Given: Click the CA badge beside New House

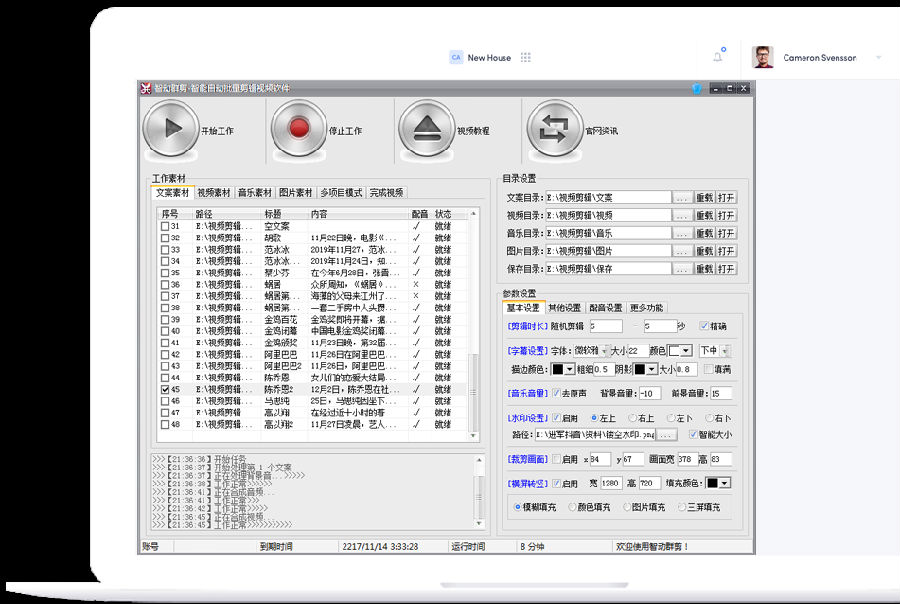Looking at the screenshot, I should point(456,57).
